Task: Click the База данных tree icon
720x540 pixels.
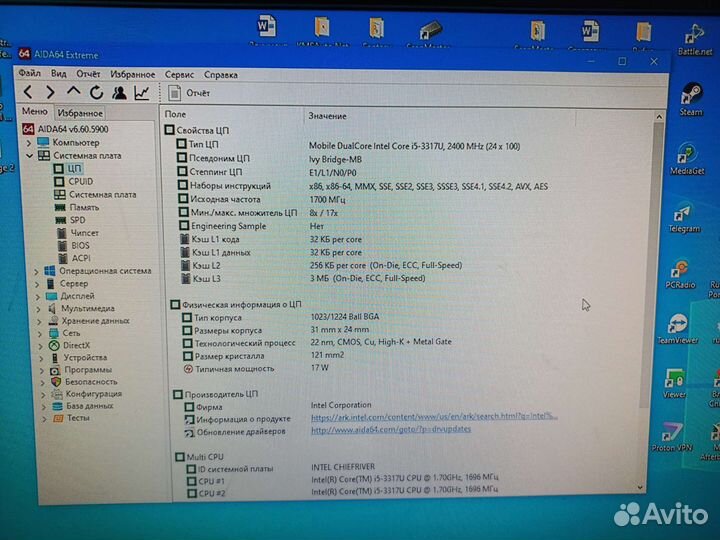Action: pos(57,406)
